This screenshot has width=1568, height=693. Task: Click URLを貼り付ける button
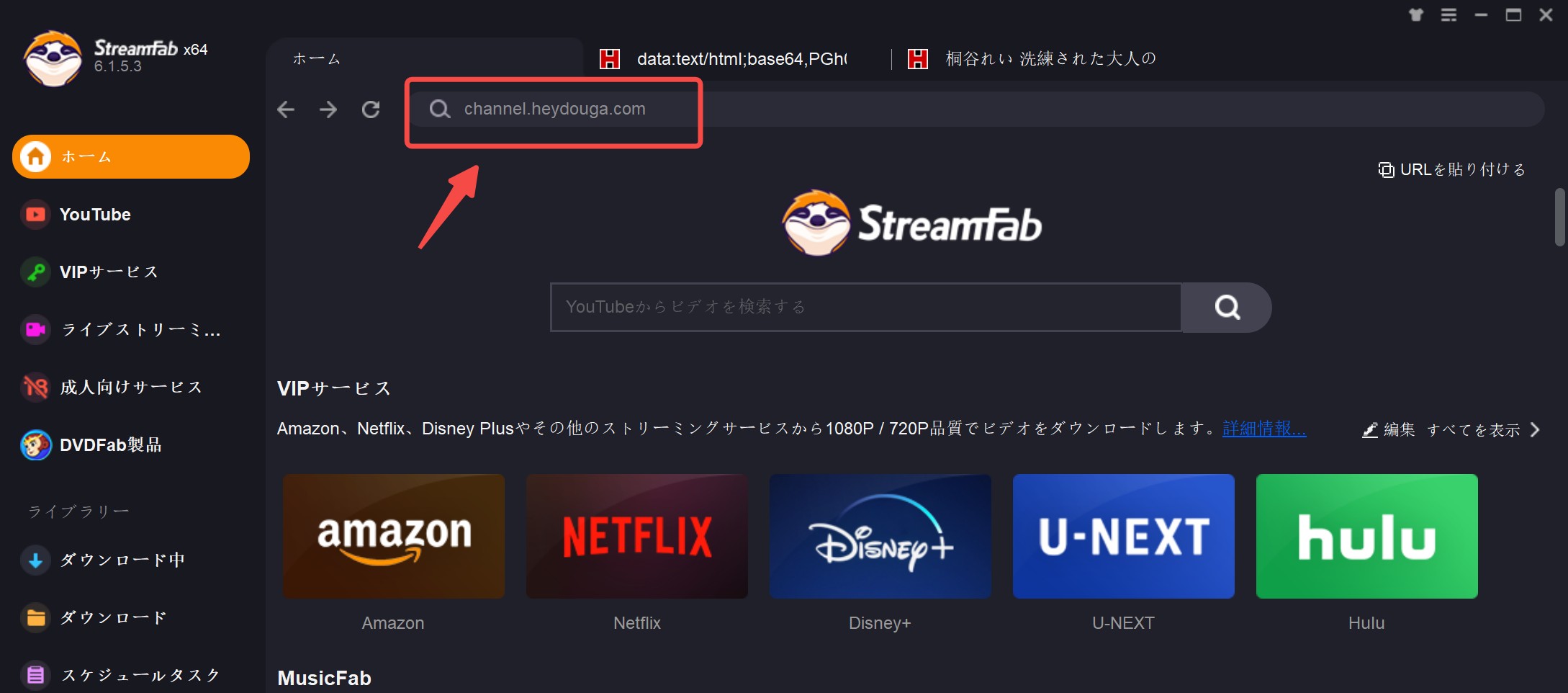1452,169
